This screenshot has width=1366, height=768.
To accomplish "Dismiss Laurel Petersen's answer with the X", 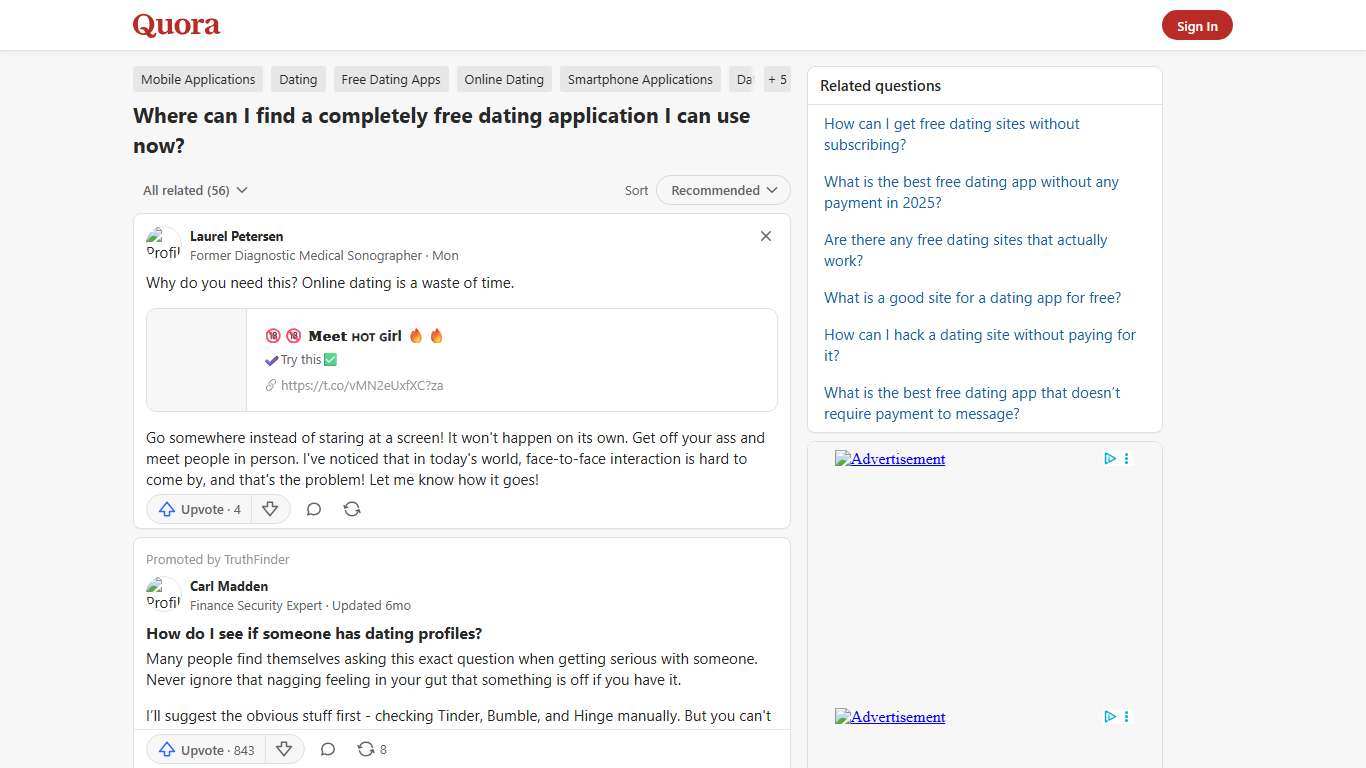I will [765, 236].
